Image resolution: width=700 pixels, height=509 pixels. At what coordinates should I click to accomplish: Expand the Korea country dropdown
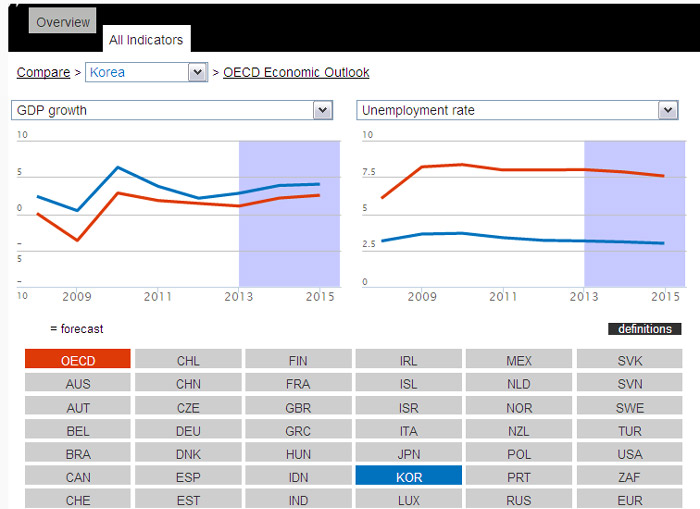(146, 72)
